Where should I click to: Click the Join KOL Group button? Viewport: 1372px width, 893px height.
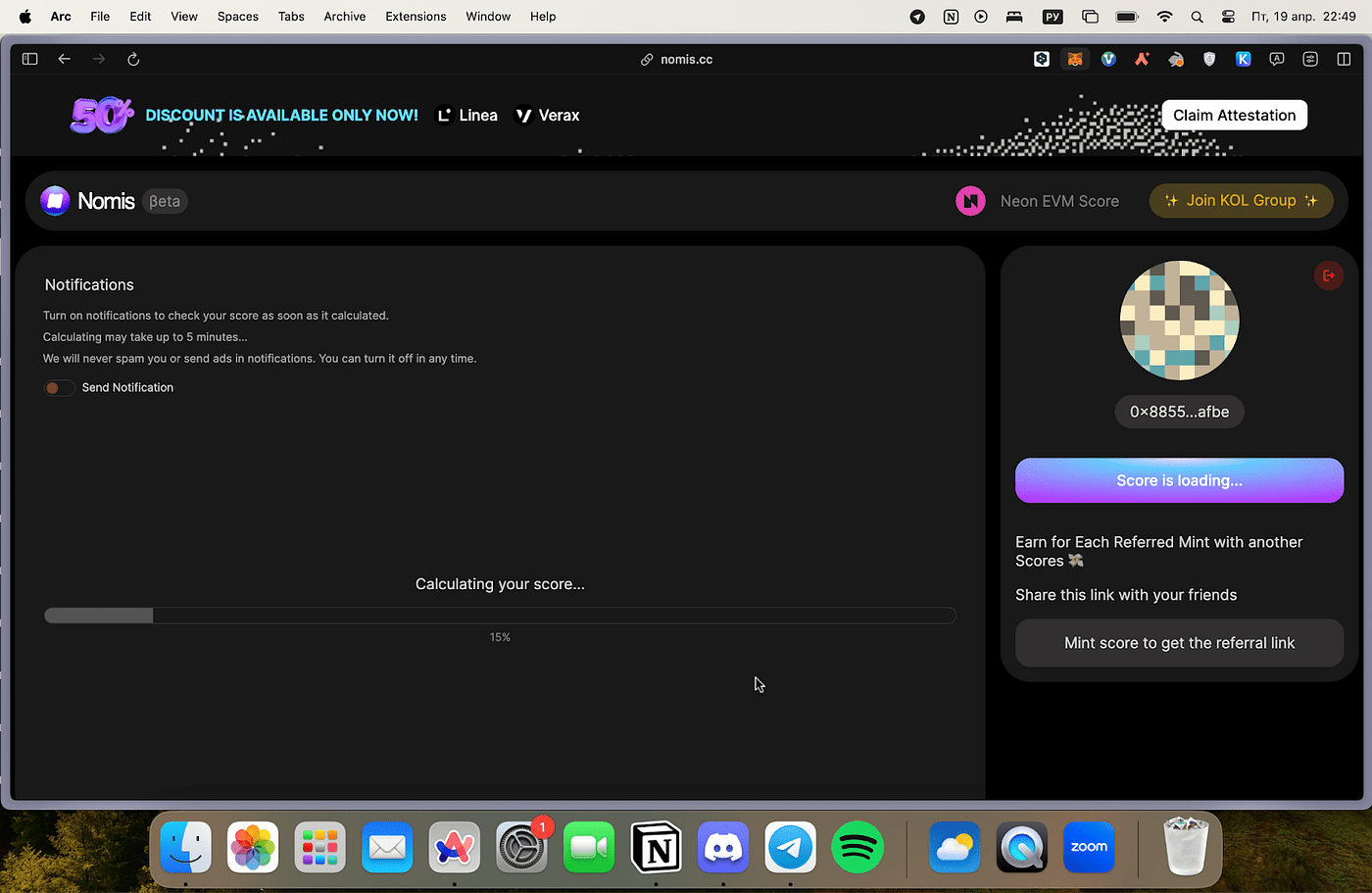pyautogui.click(x=1241, y=201)
